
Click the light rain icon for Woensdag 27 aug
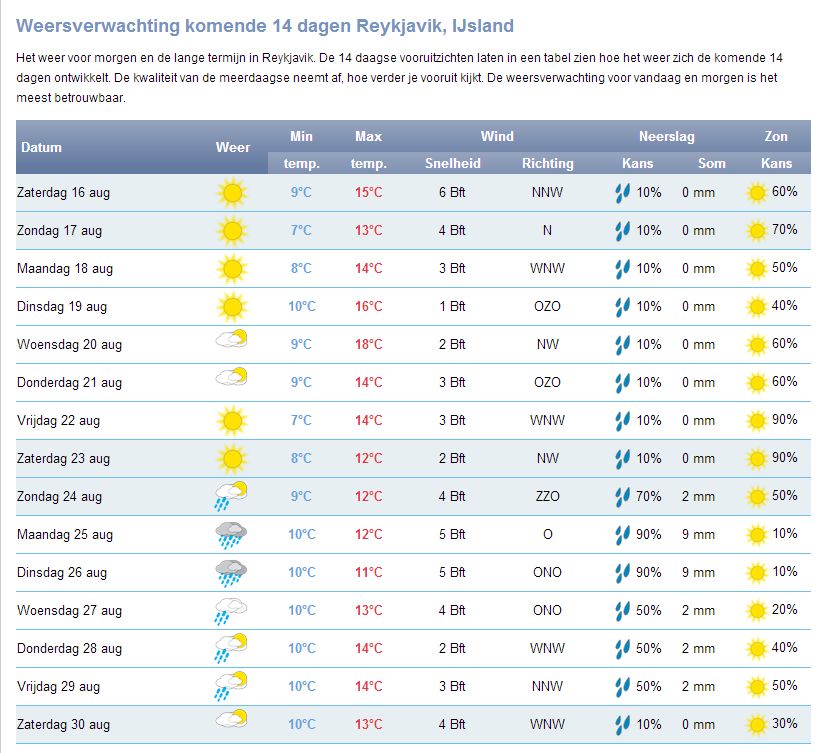point(232,610)
